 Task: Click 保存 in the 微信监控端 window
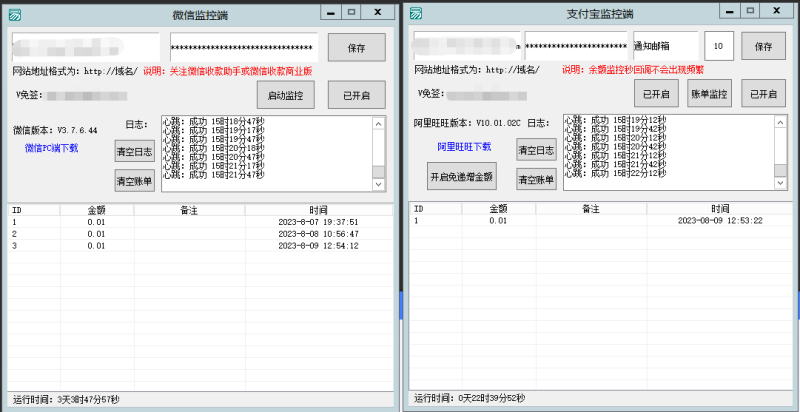(357, 48)
